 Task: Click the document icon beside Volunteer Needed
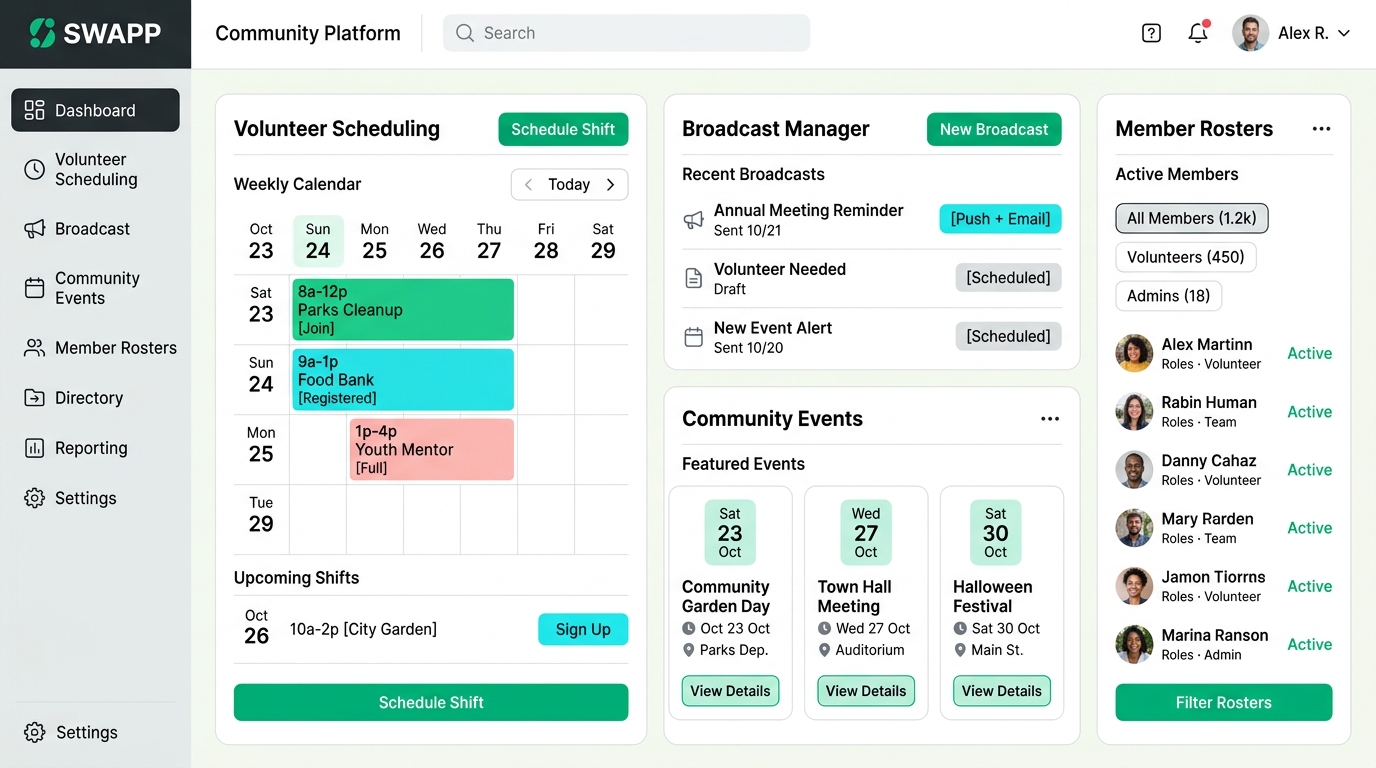(693, 278)
